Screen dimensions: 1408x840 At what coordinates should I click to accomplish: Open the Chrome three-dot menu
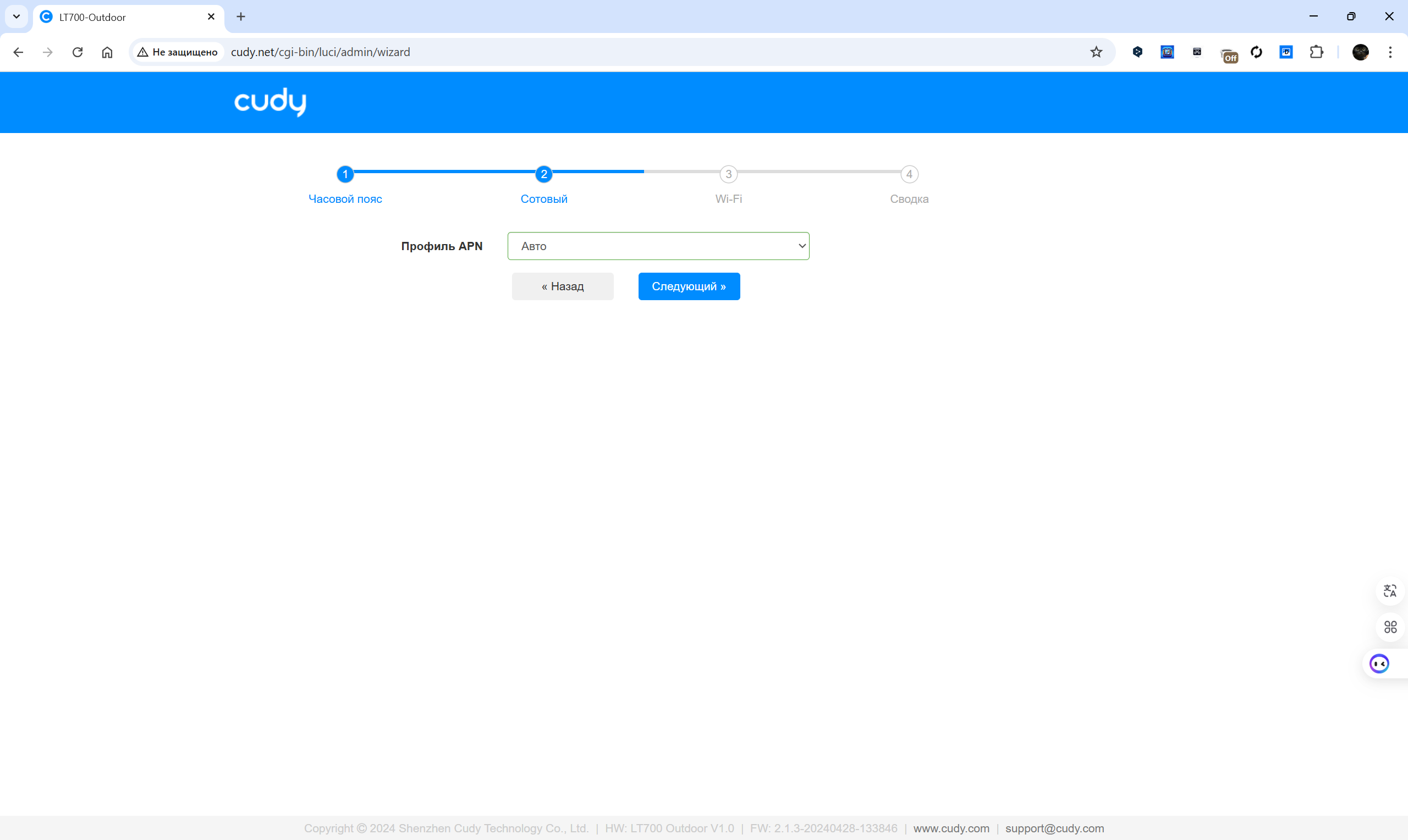point(1390,52)
